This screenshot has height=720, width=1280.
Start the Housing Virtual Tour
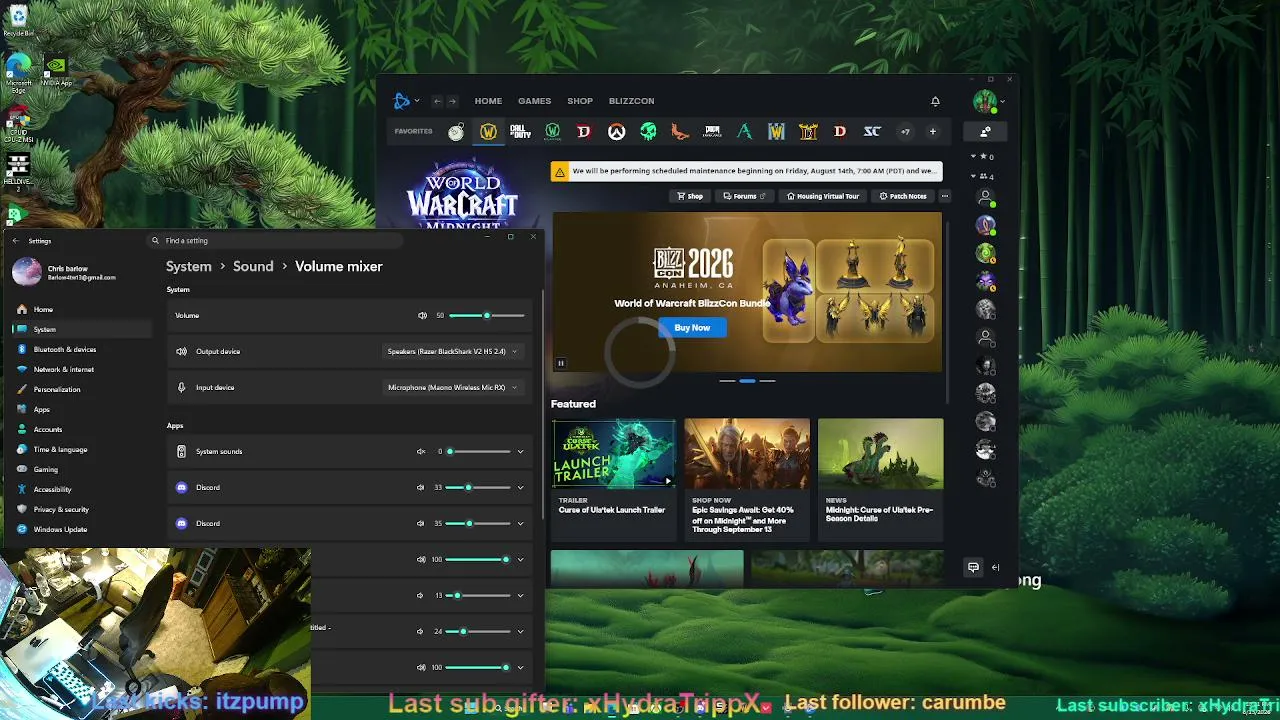[823, 196]
